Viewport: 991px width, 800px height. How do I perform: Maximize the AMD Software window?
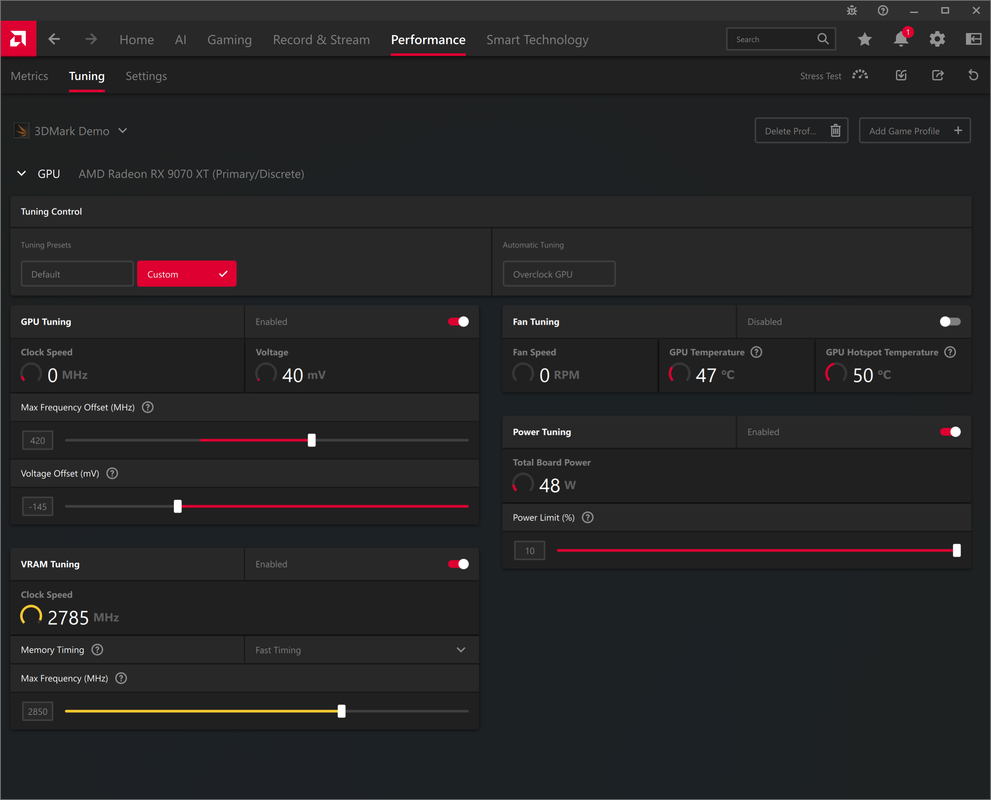click(x=945, y=11)
